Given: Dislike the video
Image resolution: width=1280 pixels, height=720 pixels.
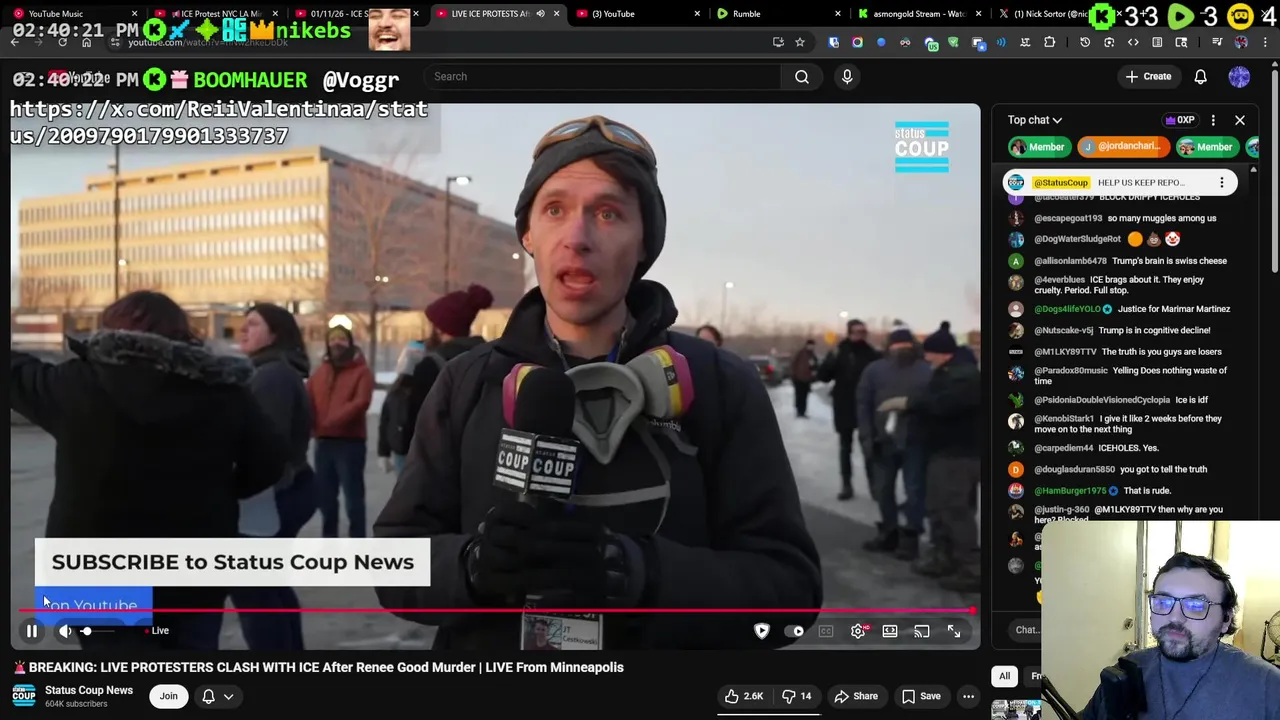Looking at the screenshot, I should [x=797, y=696].
